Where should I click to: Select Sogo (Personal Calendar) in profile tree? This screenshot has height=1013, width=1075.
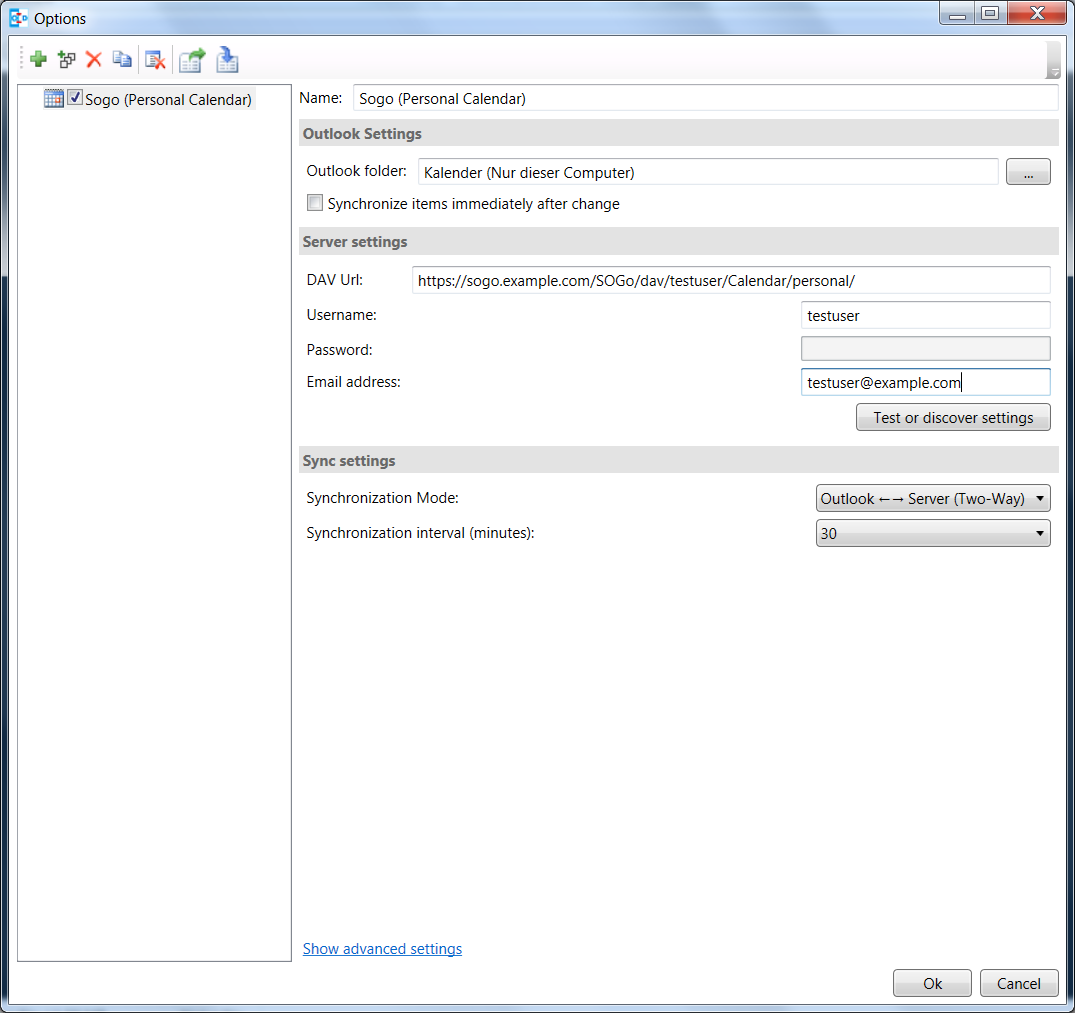(x=168, y=99)
